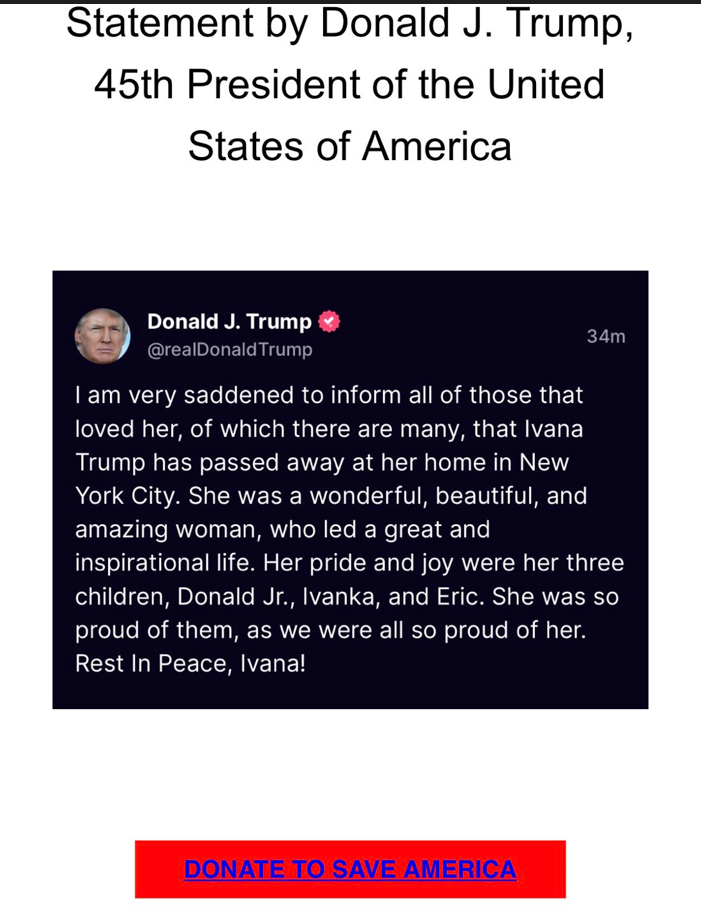Select the 'Trump has passed away at her home' line
This screenshot has width=701, height=924.
coord(322,462)
